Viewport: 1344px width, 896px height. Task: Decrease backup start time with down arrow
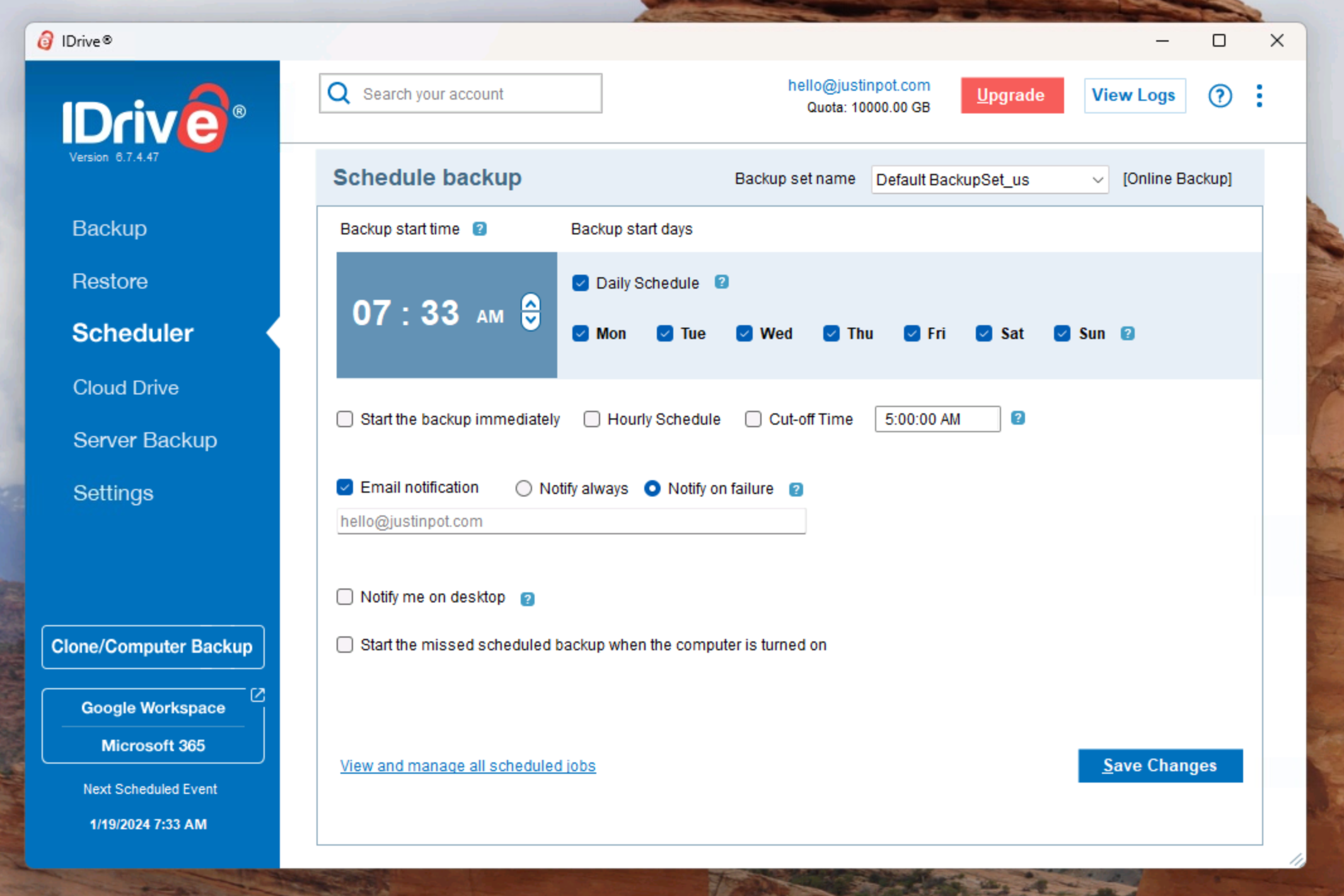[x=531, y=321]
